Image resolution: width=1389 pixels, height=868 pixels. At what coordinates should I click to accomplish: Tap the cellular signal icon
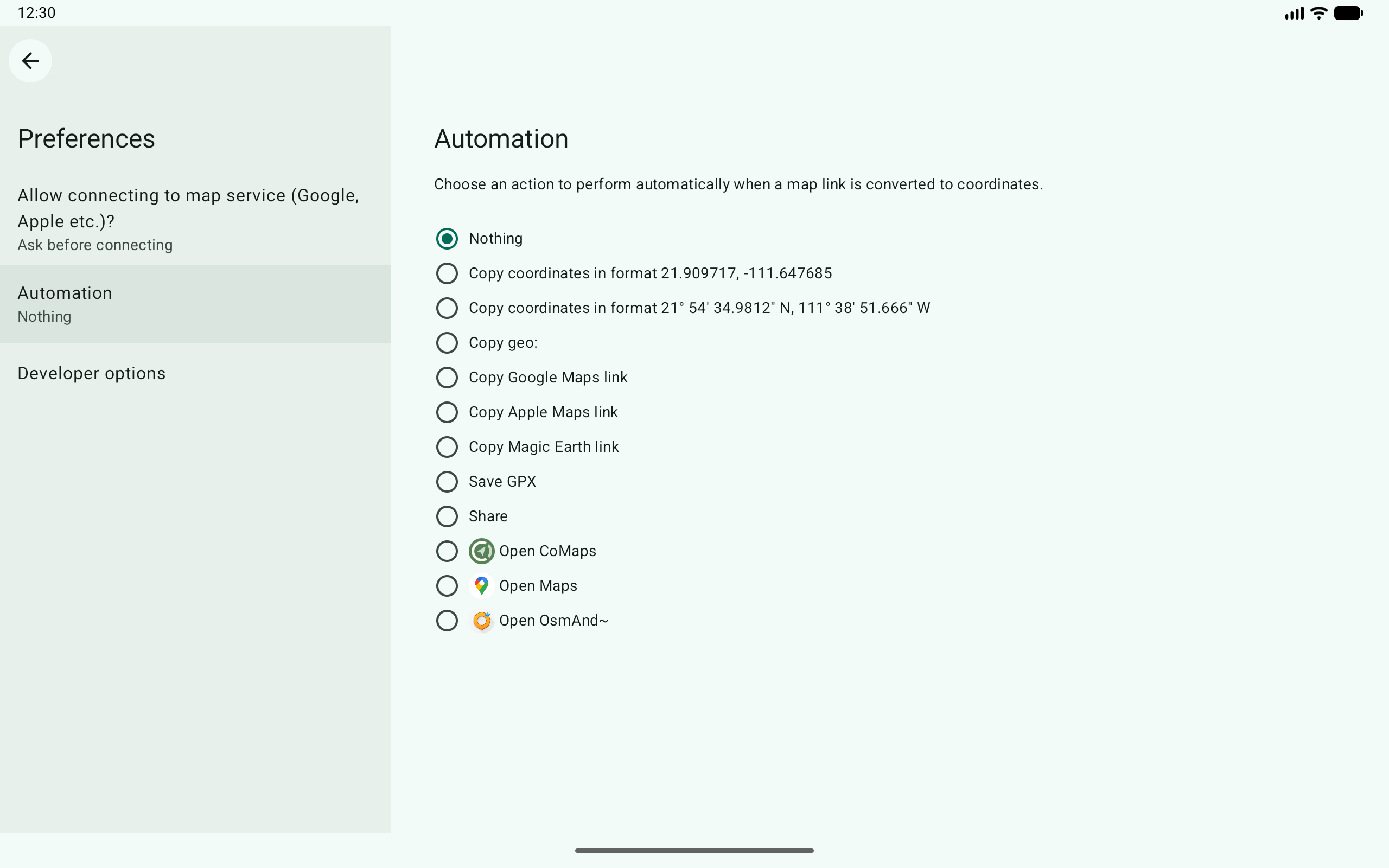pos(1294,13)
